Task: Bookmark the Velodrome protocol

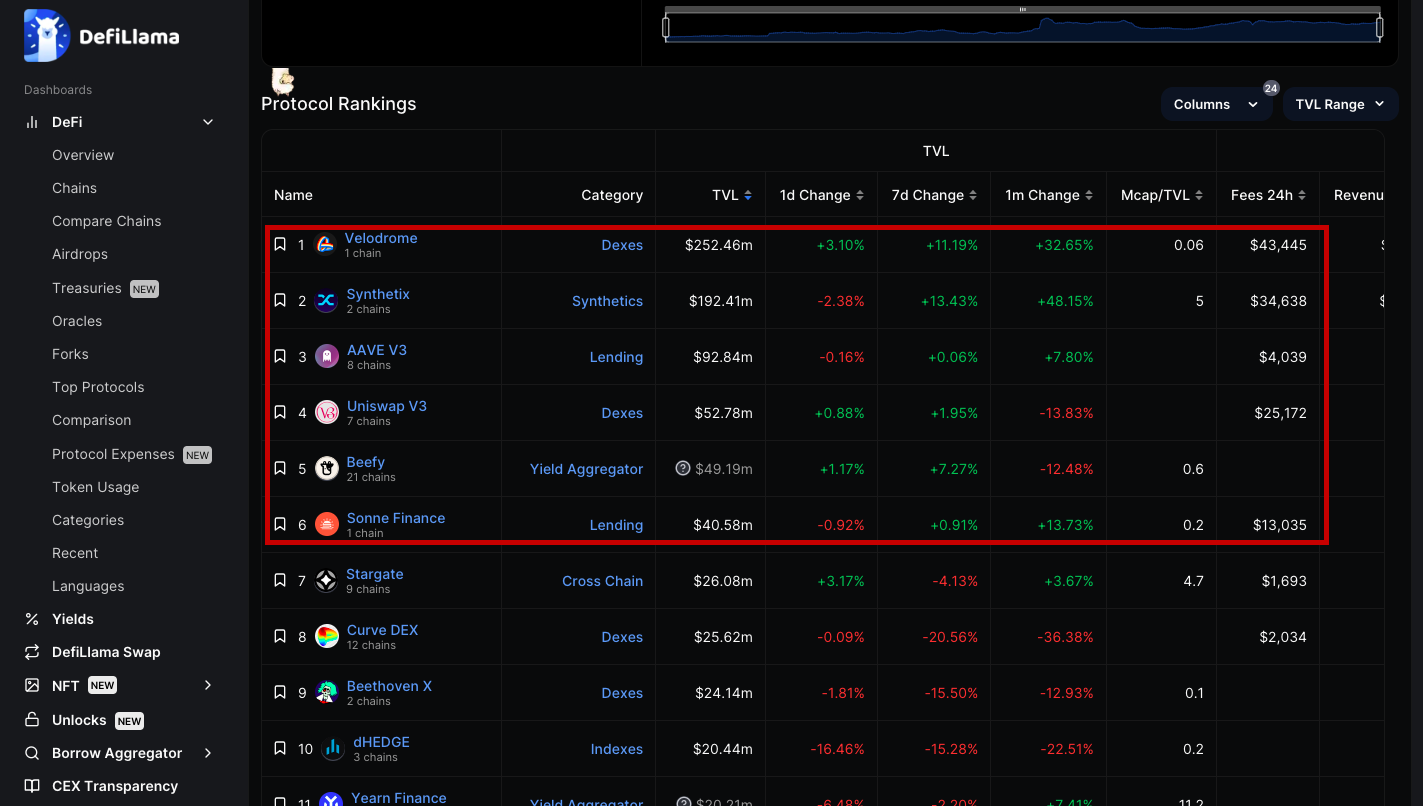Action: (280, 245)
